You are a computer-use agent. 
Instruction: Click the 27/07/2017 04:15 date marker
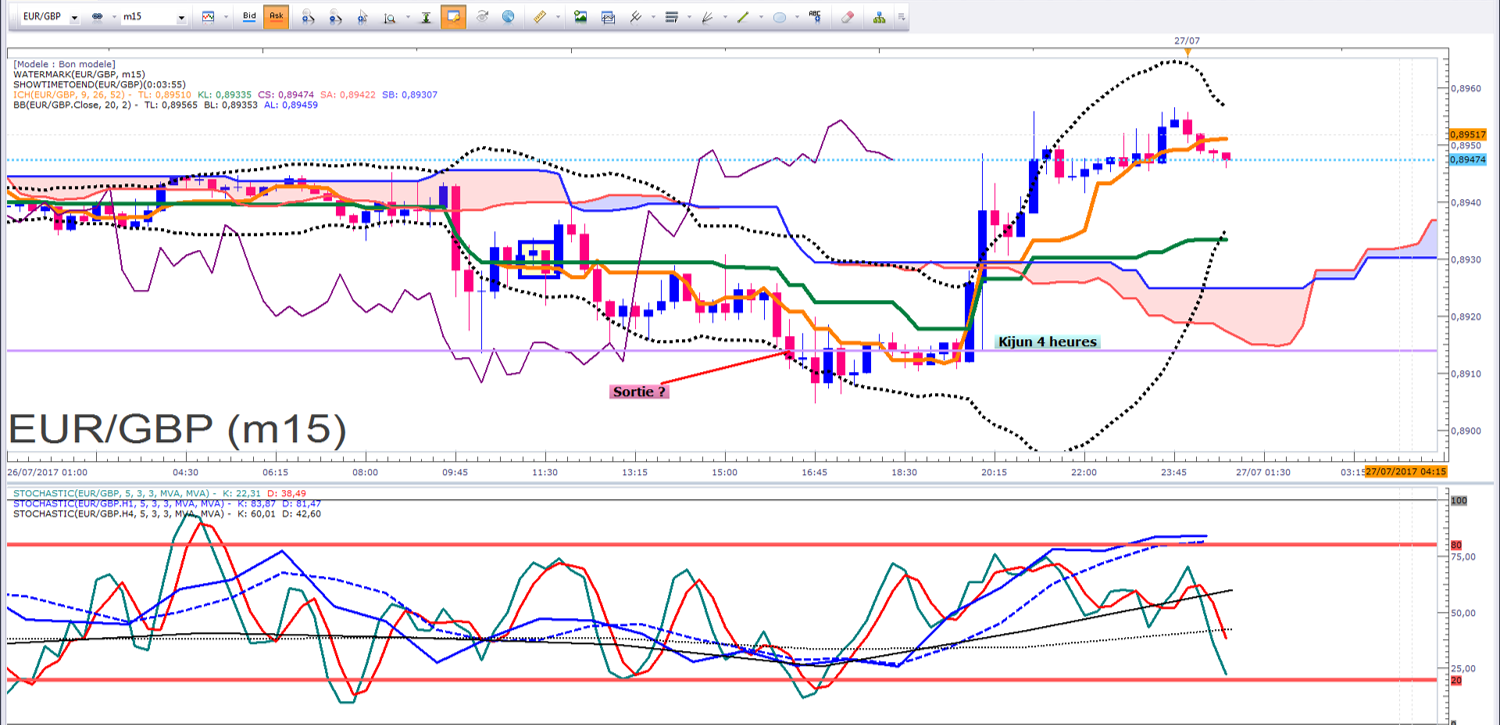click(1405, 471)
